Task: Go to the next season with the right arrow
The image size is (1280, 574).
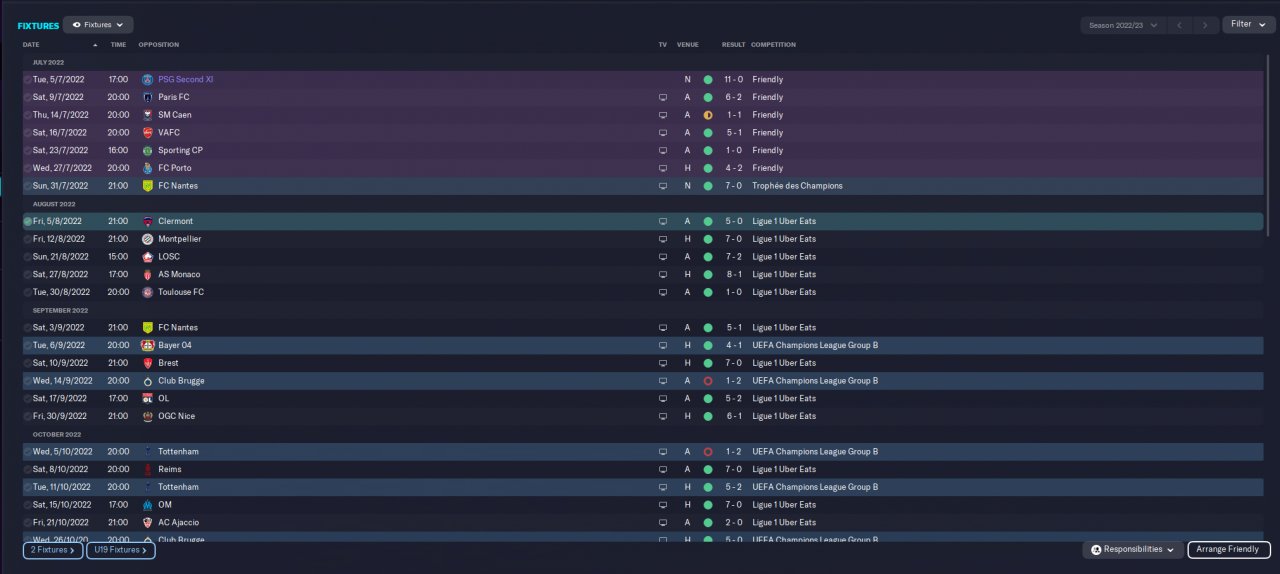Action: pos(1206,25)
